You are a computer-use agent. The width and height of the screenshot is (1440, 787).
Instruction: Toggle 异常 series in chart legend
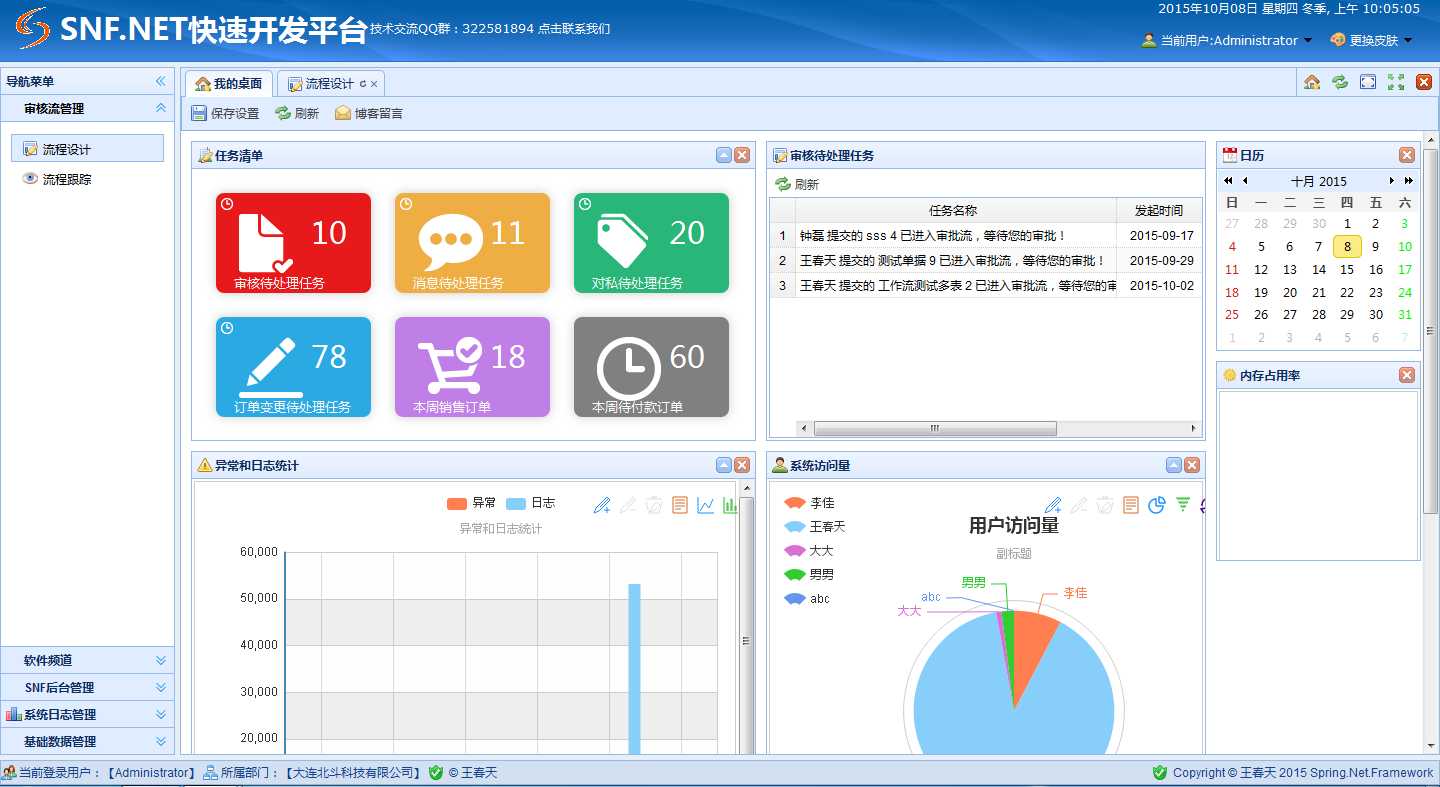click(x=471, y=503)
